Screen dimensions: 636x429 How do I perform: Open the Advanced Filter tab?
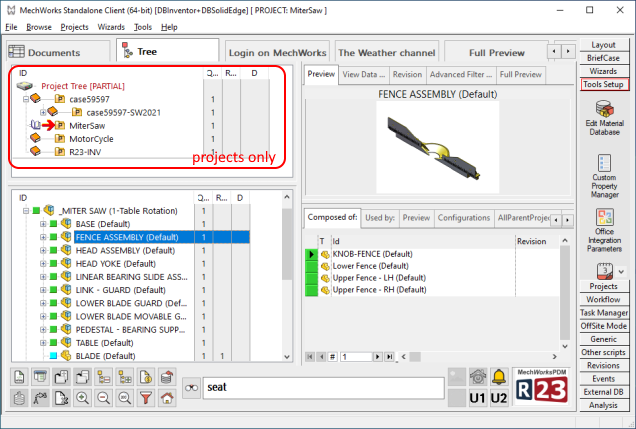461,75
